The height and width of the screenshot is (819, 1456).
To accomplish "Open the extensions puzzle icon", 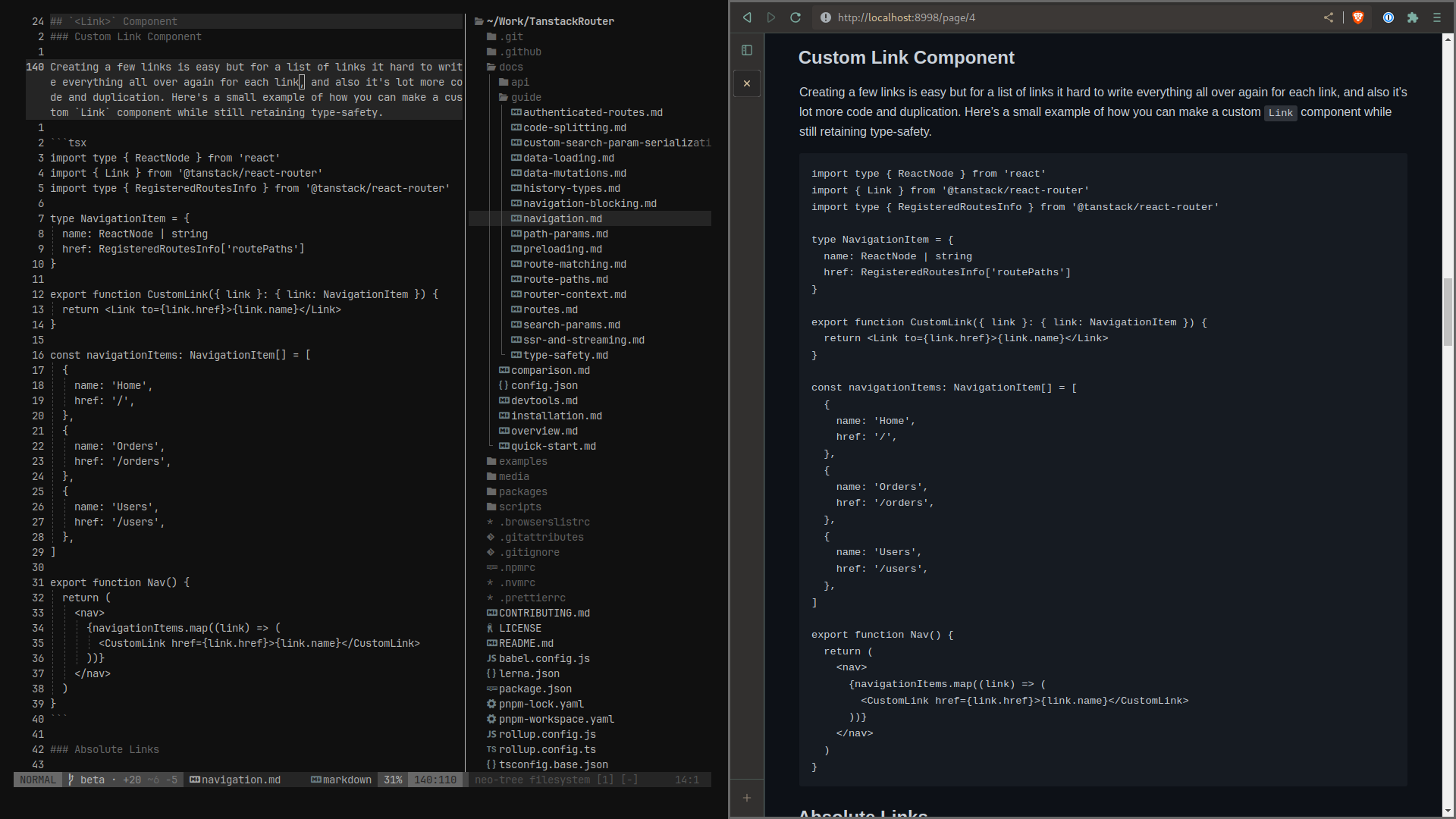I will [x=1413, y=17].
